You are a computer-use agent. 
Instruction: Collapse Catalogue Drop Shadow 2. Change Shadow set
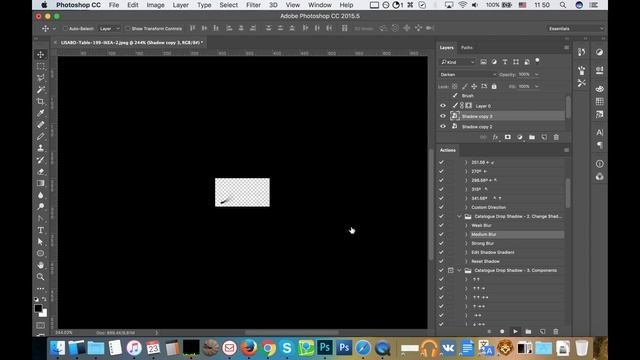pyautogui.click(x=459, y=216)
